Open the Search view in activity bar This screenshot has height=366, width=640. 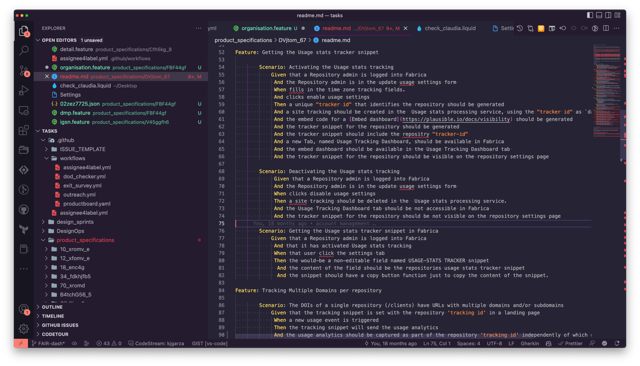click(x=24, y=51)
